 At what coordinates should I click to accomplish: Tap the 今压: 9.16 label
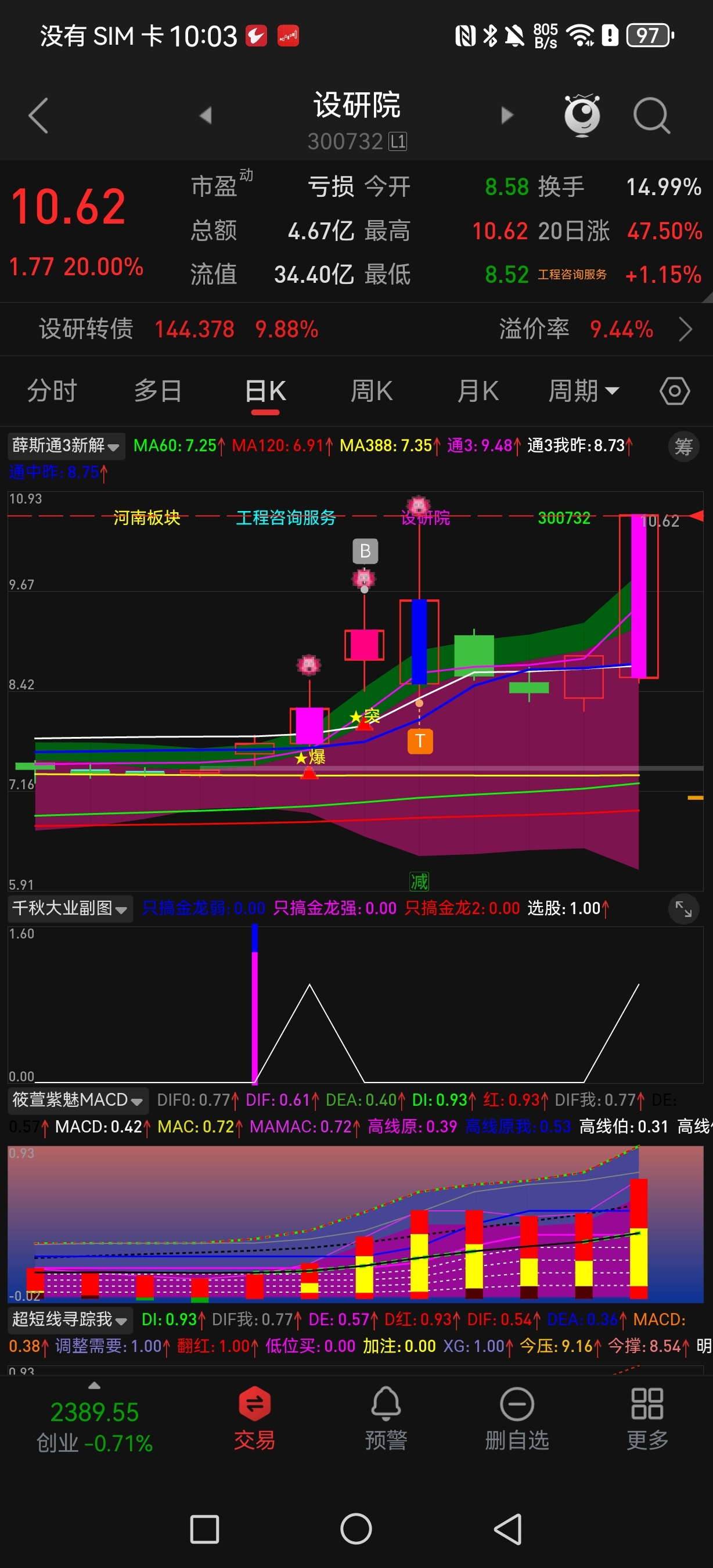pos(560,1346)
